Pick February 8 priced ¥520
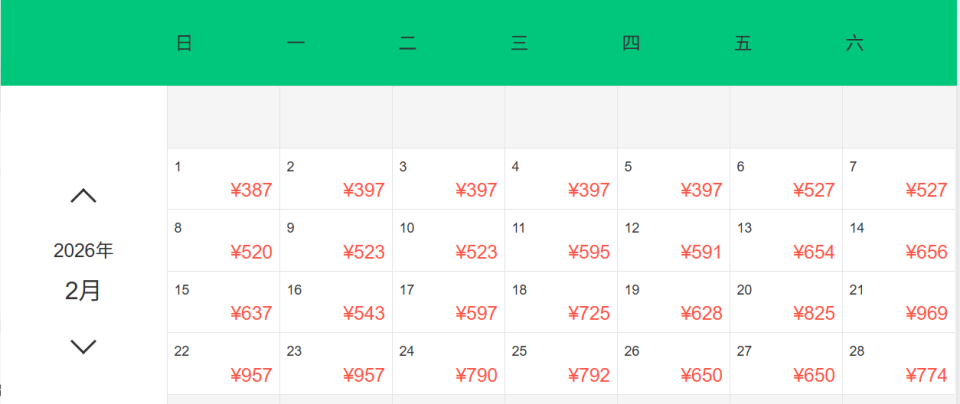960x404 pixels. (223, 241)
